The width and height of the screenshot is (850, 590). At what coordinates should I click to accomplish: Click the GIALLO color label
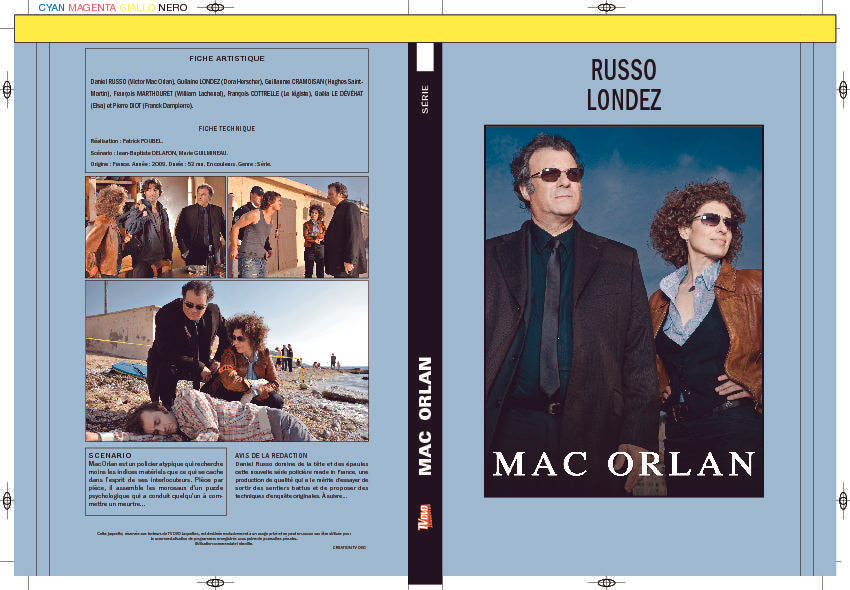point(137,8)
